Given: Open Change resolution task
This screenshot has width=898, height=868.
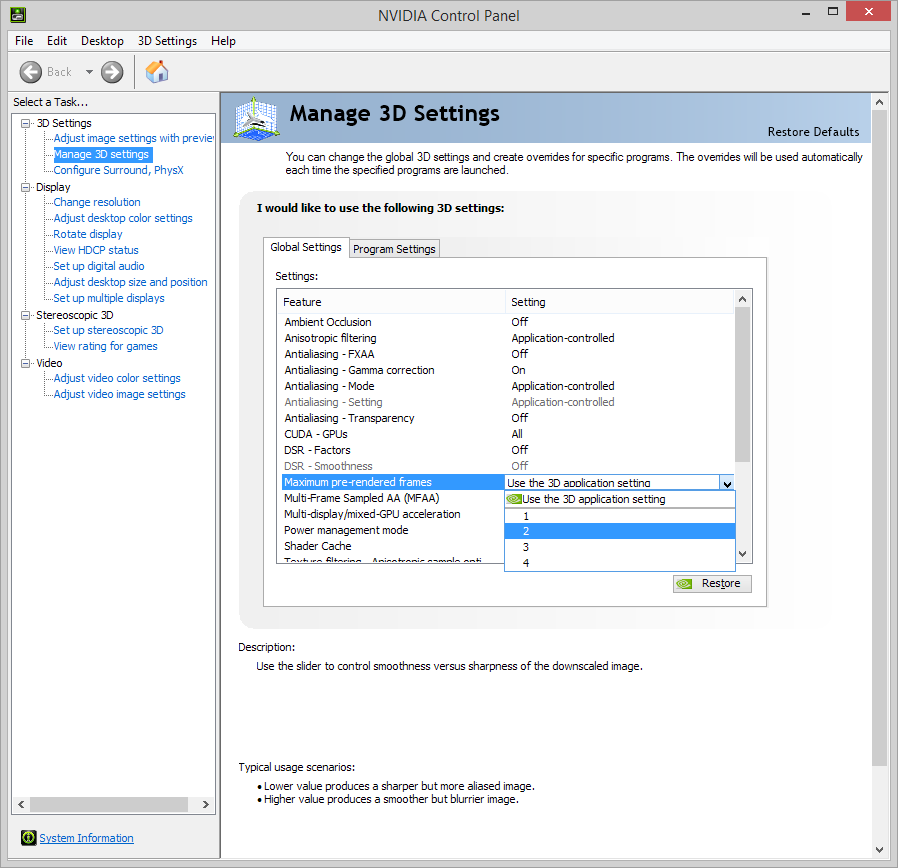Looking at the screenshot, I should pos(97,202).
